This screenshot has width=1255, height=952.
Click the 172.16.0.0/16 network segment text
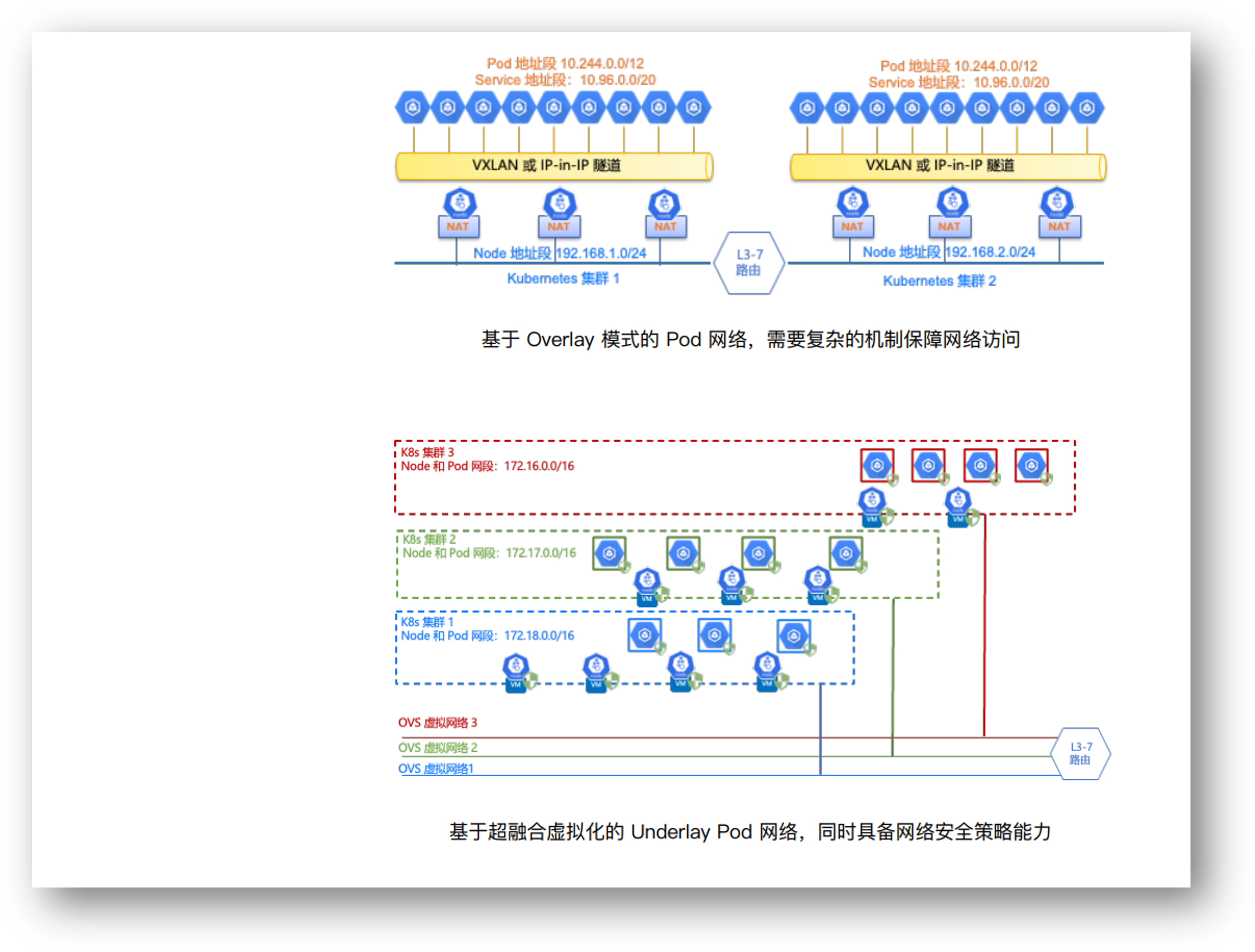539,466
